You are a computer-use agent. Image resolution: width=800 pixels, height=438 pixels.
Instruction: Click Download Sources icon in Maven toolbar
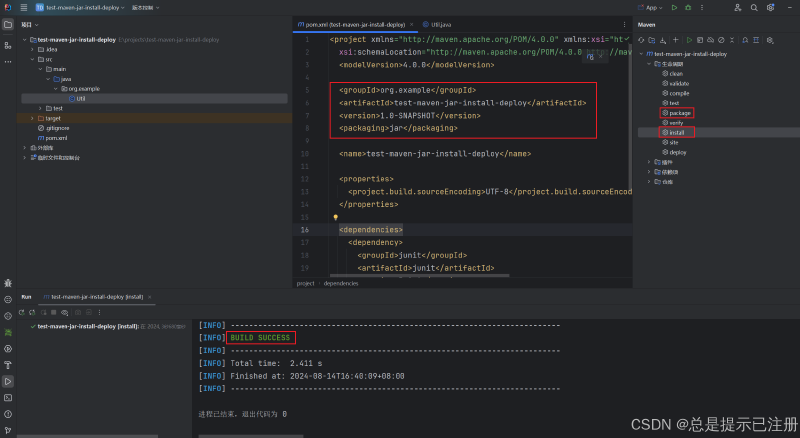pyautogui.click(x=663, y=40)
